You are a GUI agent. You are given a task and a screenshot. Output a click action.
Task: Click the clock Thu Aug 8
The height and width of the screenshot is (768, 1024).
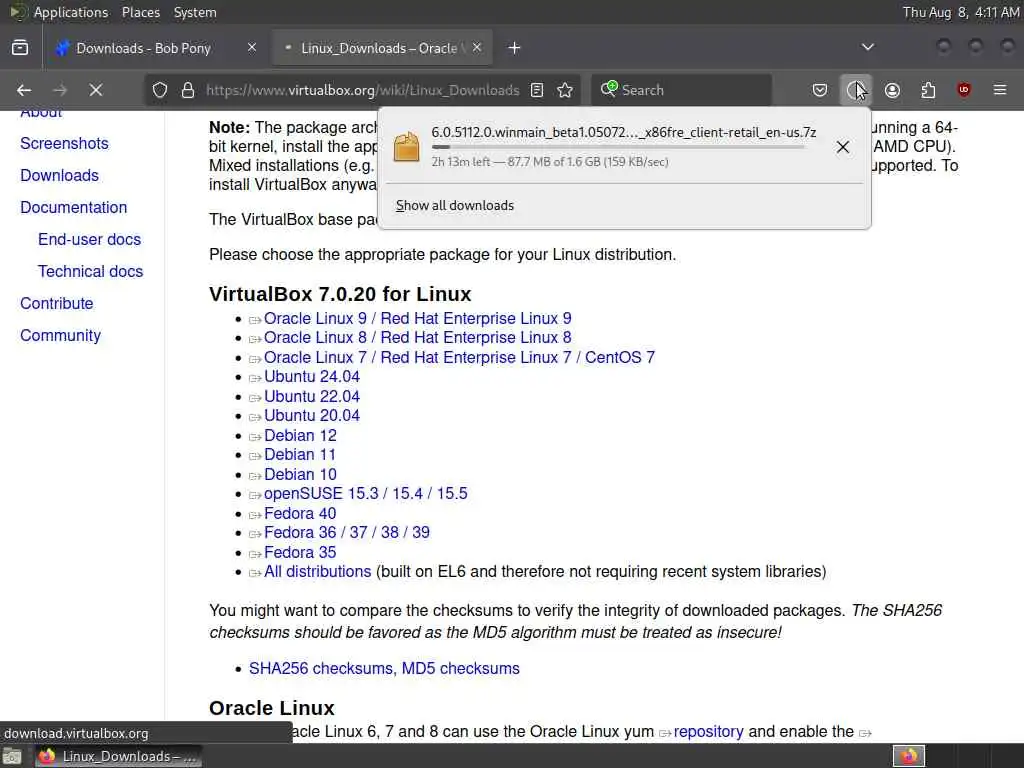click(961, 12)
